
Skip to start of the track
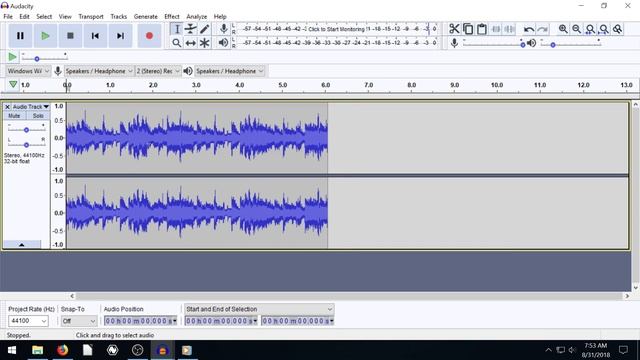point(95,36)
